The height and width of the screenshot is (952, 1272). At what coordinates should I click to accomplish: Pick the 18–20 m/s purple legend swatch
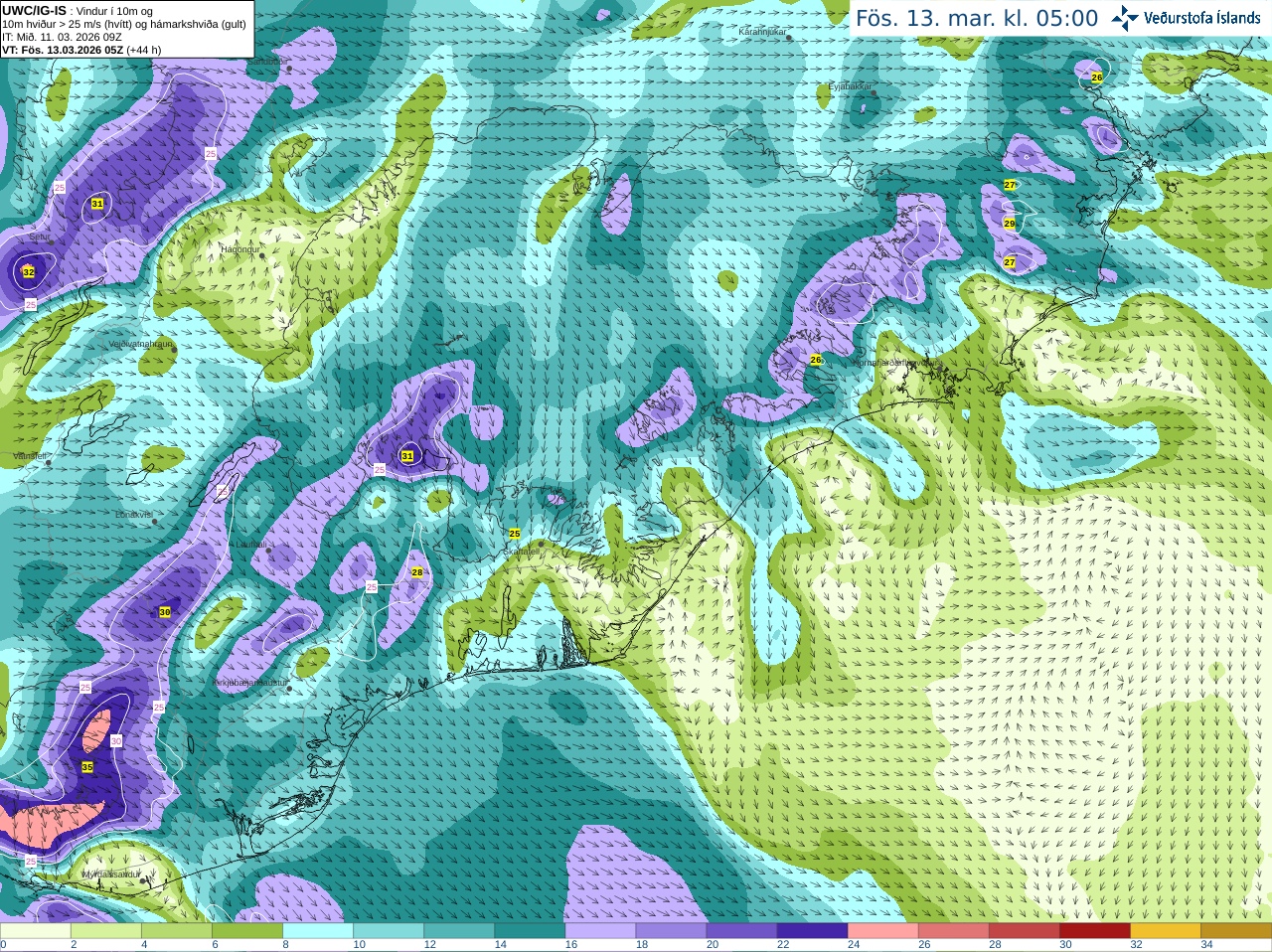[x=671, y=931]
